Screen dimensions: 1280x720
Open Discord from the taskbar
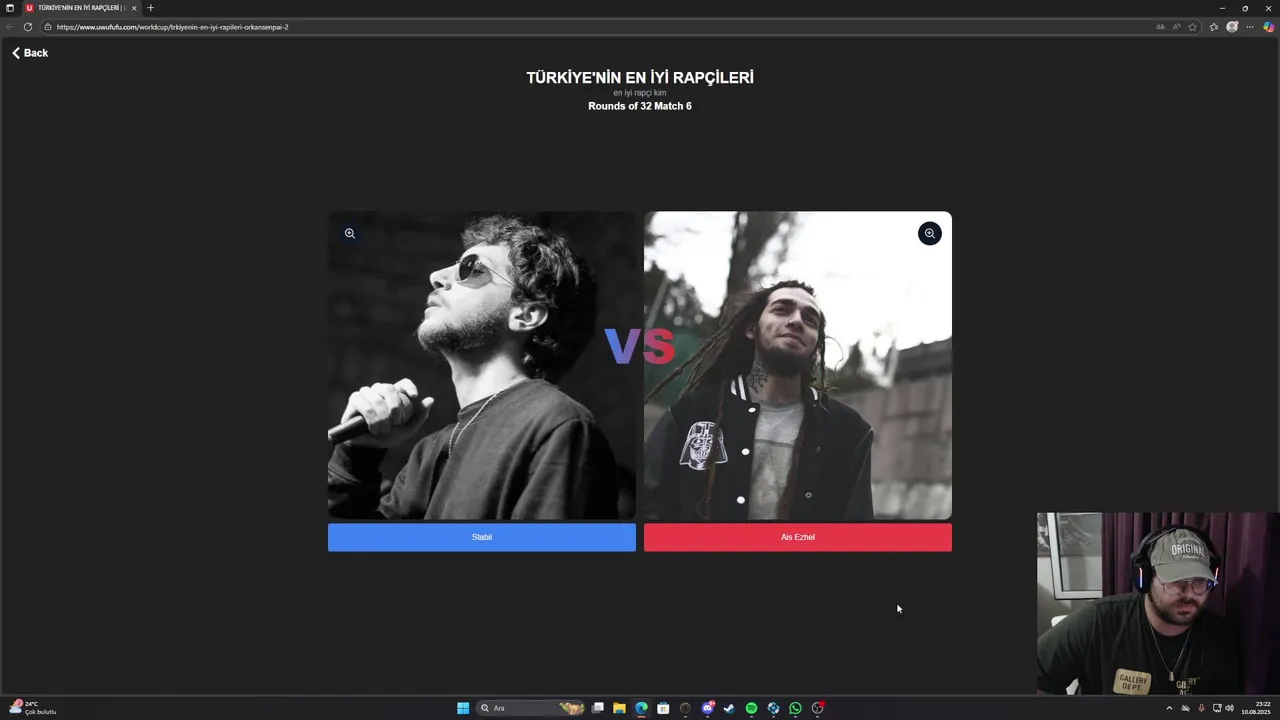708,708
